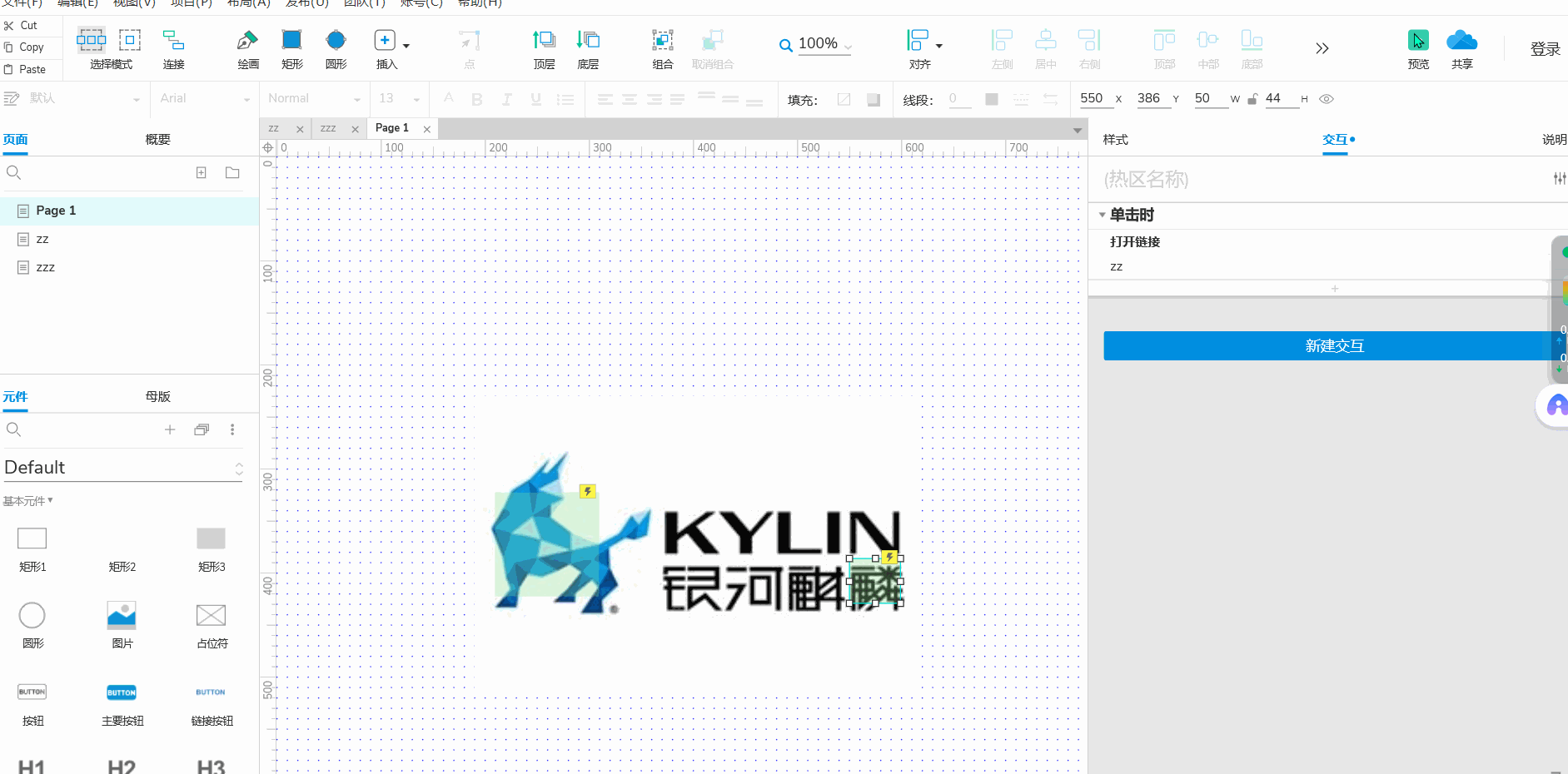Click the ruler origin crosshair icon
The image size is (1568, 774).
(267, 147)
